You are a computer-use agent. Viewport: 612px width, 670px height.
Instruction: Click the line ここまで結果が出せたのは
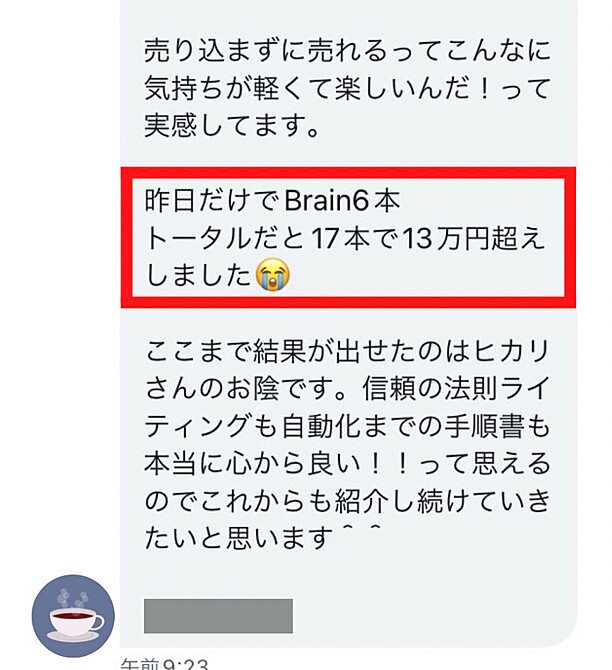(309, 351)
